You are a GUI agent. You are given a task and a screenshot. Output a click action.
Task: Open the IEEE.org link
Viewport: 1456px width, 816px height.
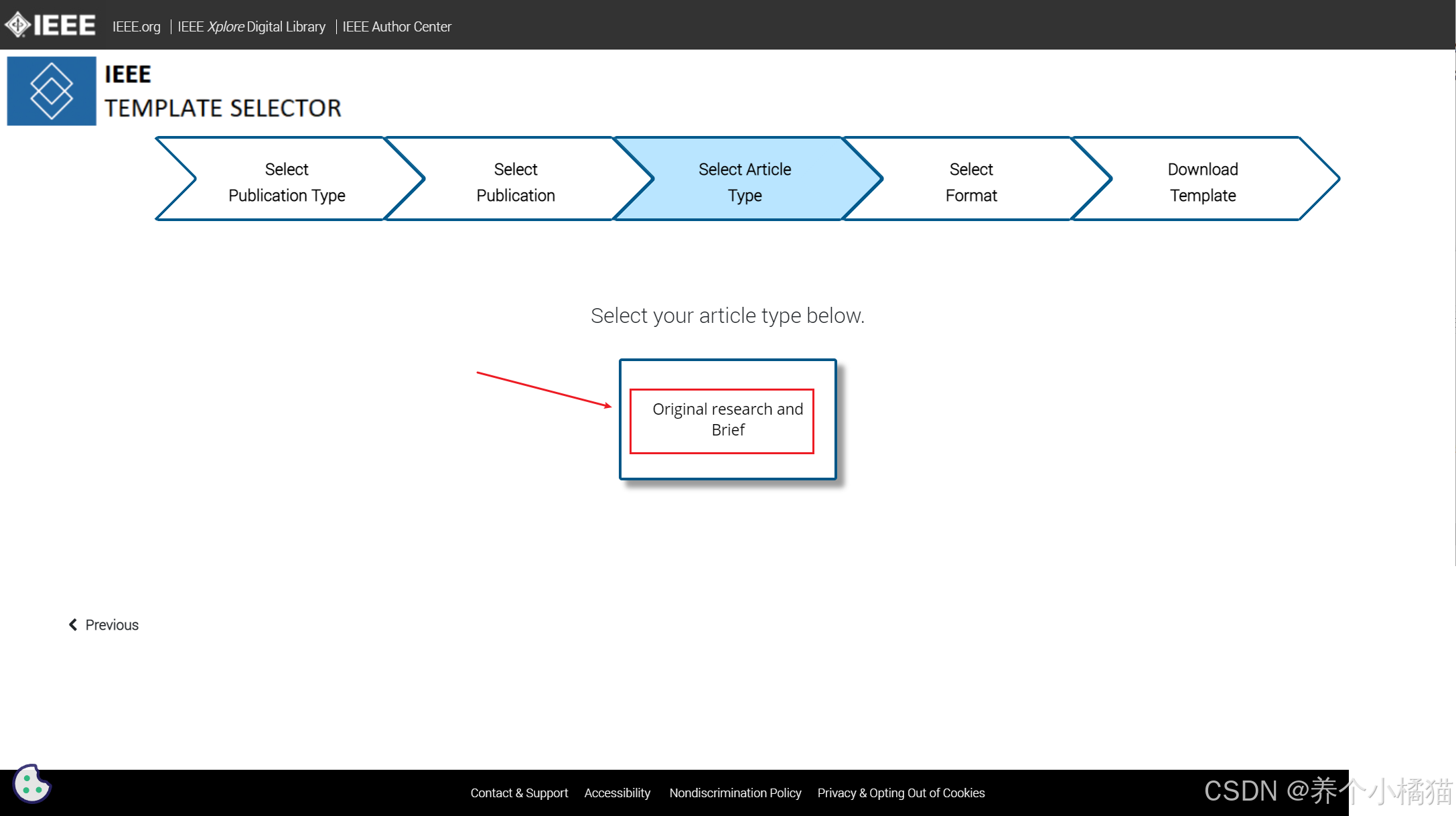136,27
